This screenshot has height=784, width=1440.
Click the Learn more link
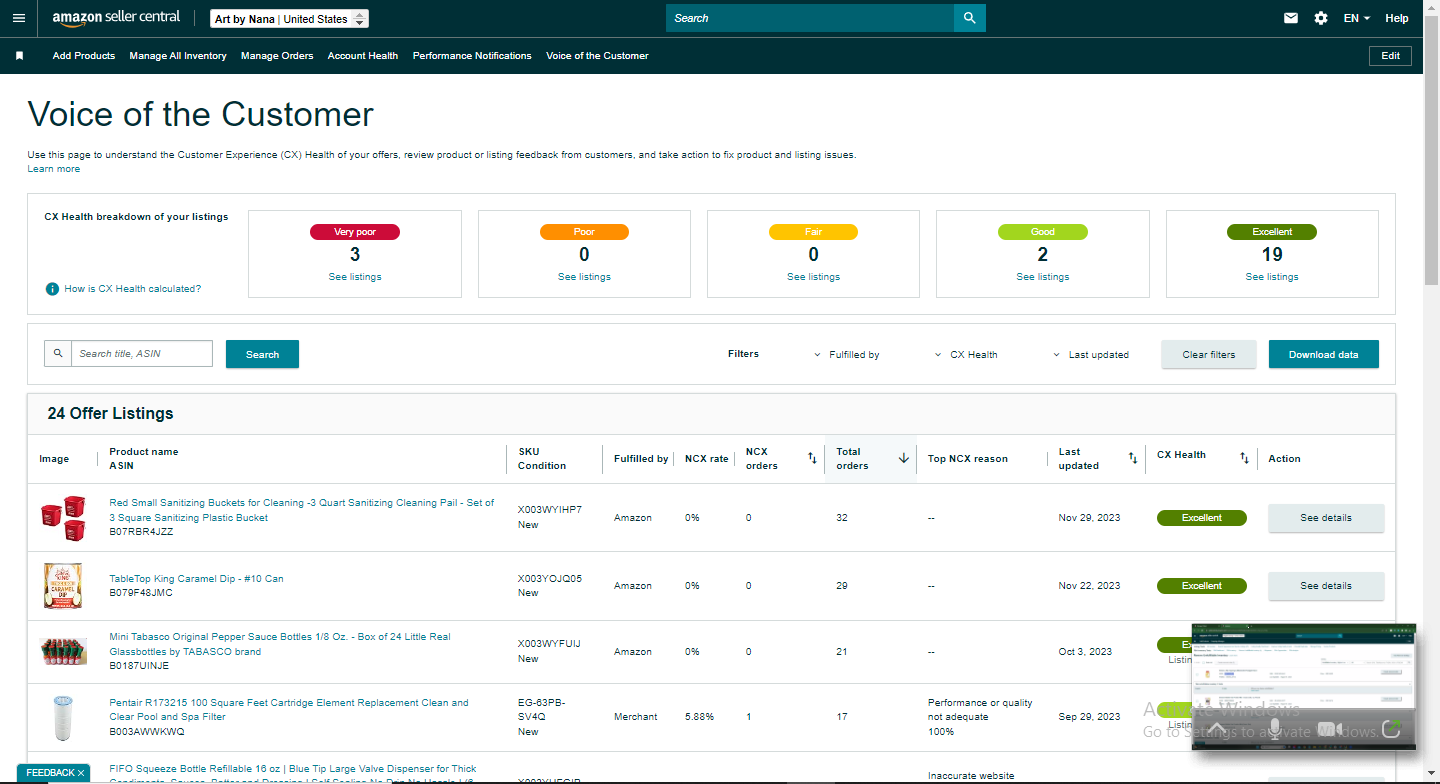pos(54,169)
